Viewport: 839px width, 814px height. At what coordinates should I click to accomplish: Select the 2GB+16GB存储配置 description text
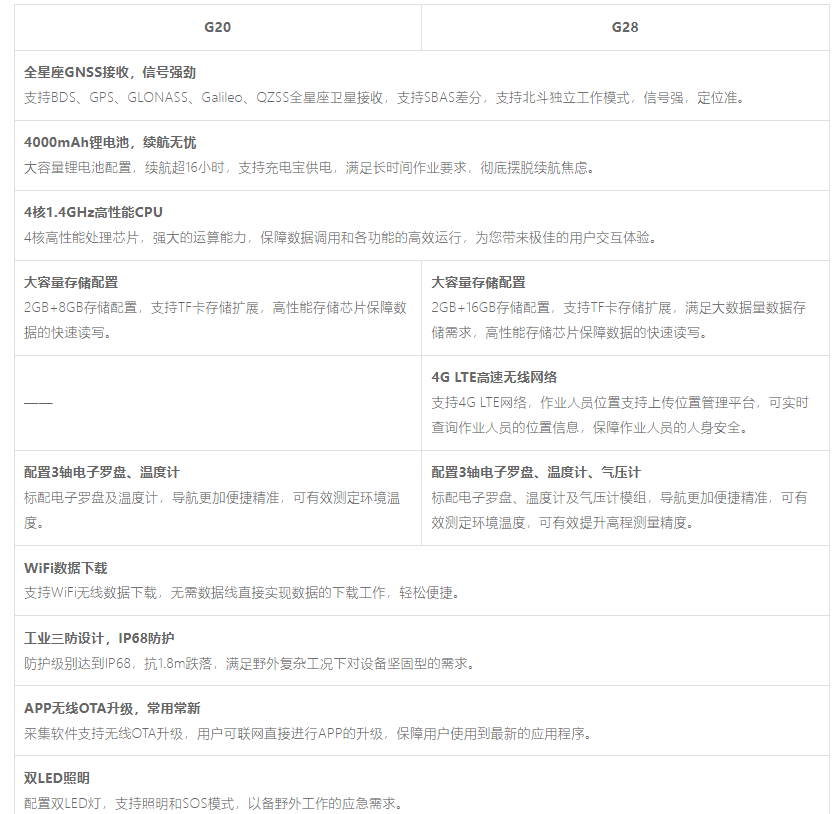click(619, 320)
